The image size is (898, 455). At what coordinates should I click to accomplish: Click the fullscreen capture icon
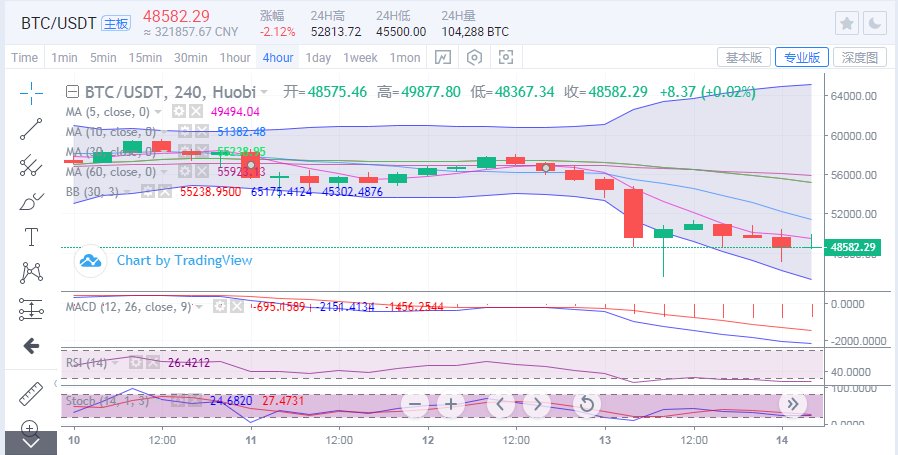click(x=506, y=57)
